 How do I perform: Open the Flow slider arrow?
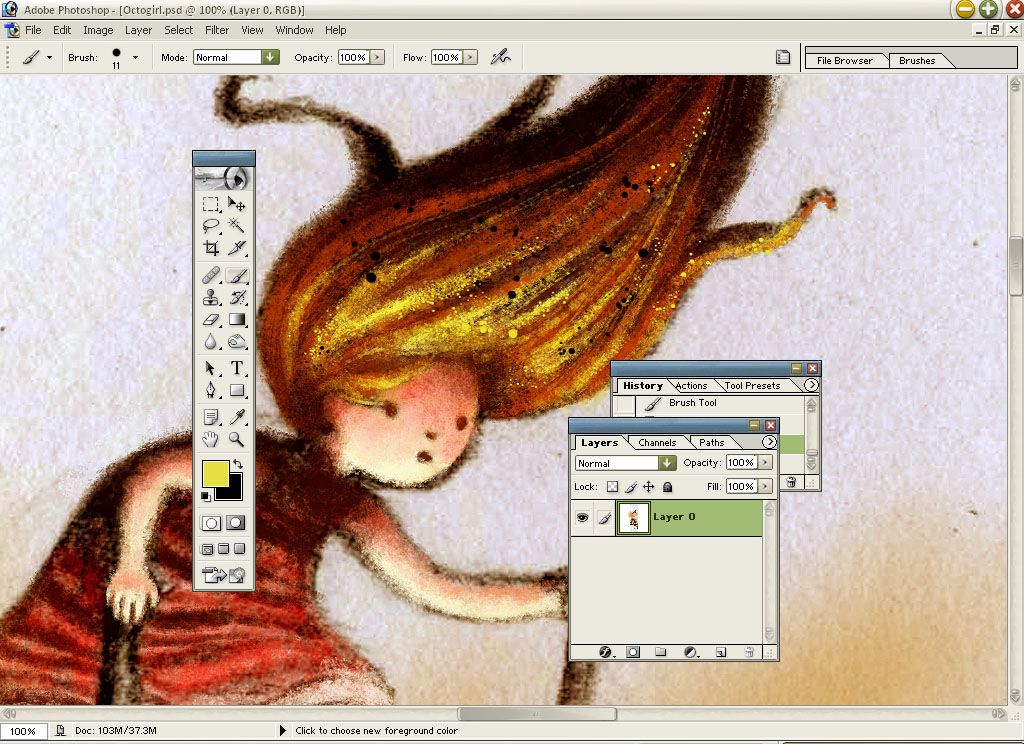click(x=470, y=57)
